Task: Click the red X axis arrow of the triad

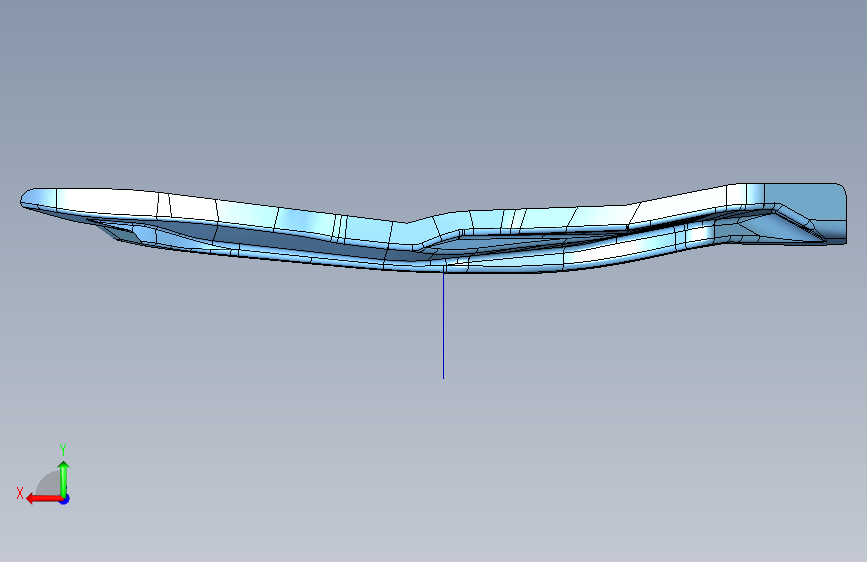Action: click(x=44, y=499)
